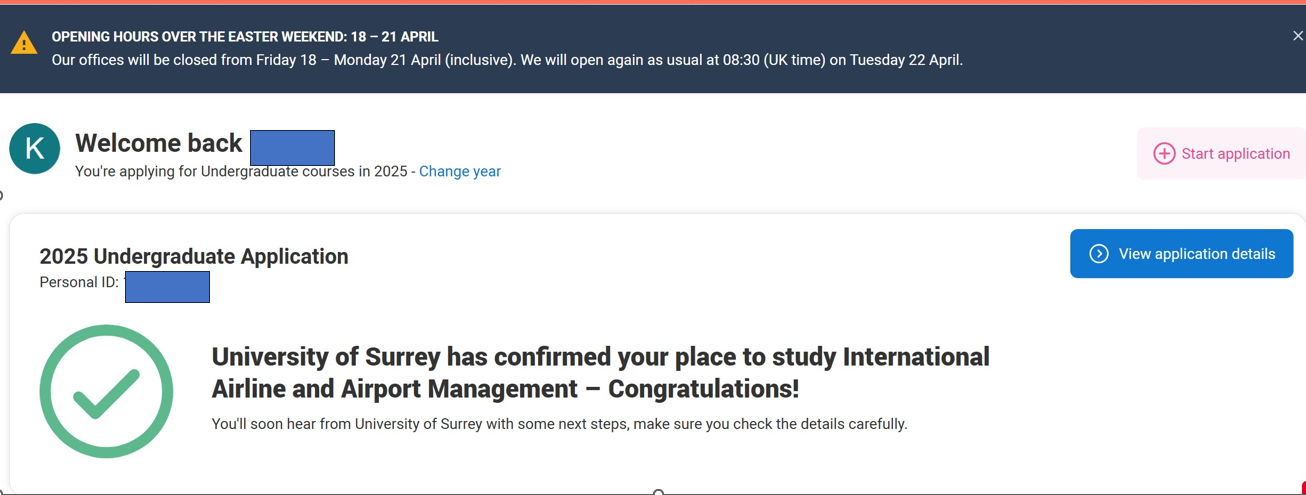Click the Change year link
The height and width of the screenshot is (495, 1306).
coord(460,171)
